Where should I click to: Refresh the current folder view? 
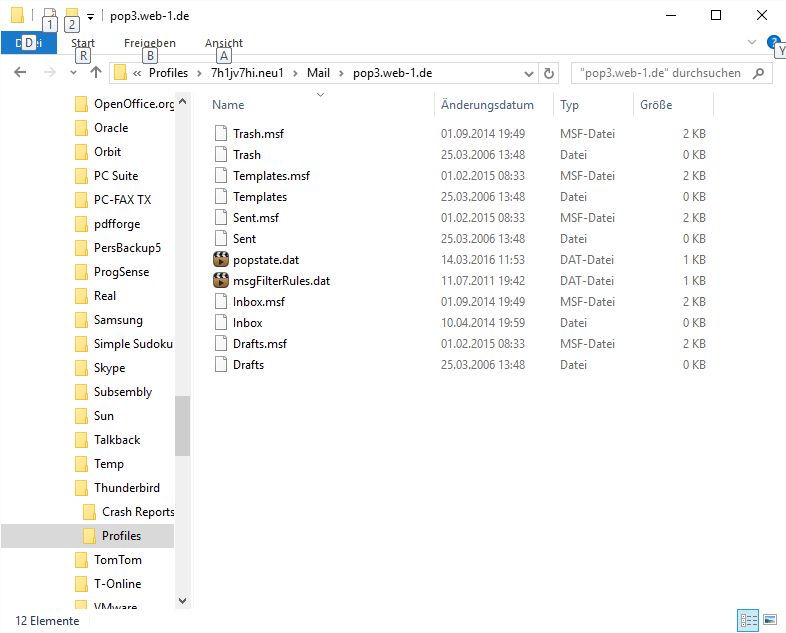[548, 73]
